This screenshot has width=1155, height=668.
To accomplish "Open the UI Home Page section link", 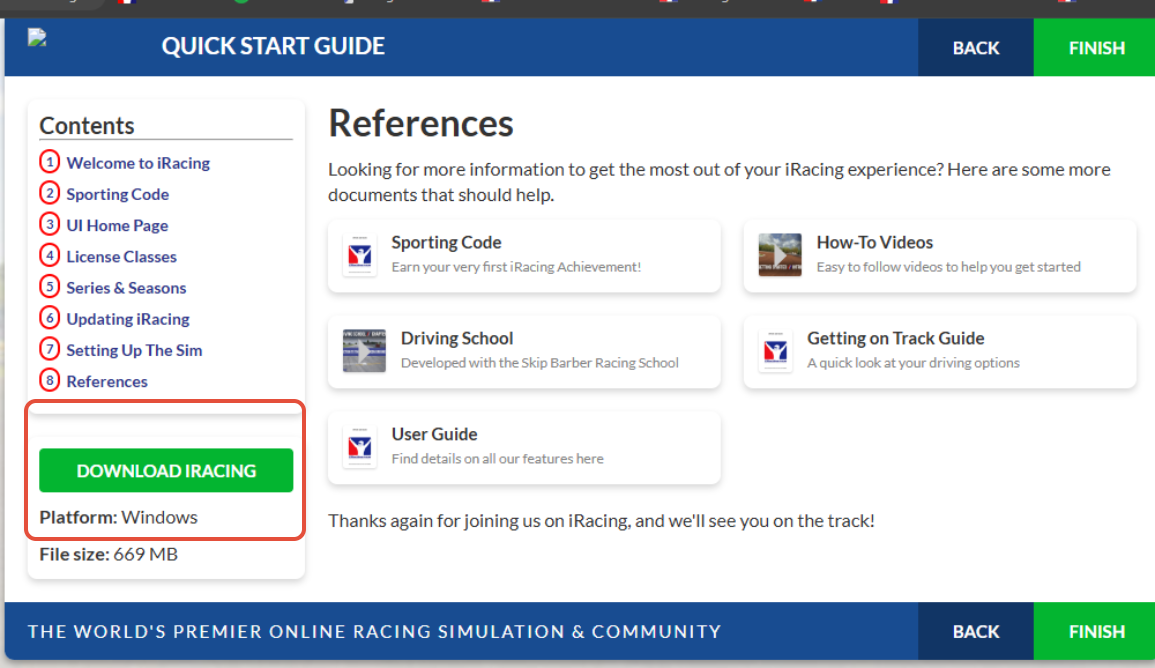I will pyautogui.click(x=117, y=225).
